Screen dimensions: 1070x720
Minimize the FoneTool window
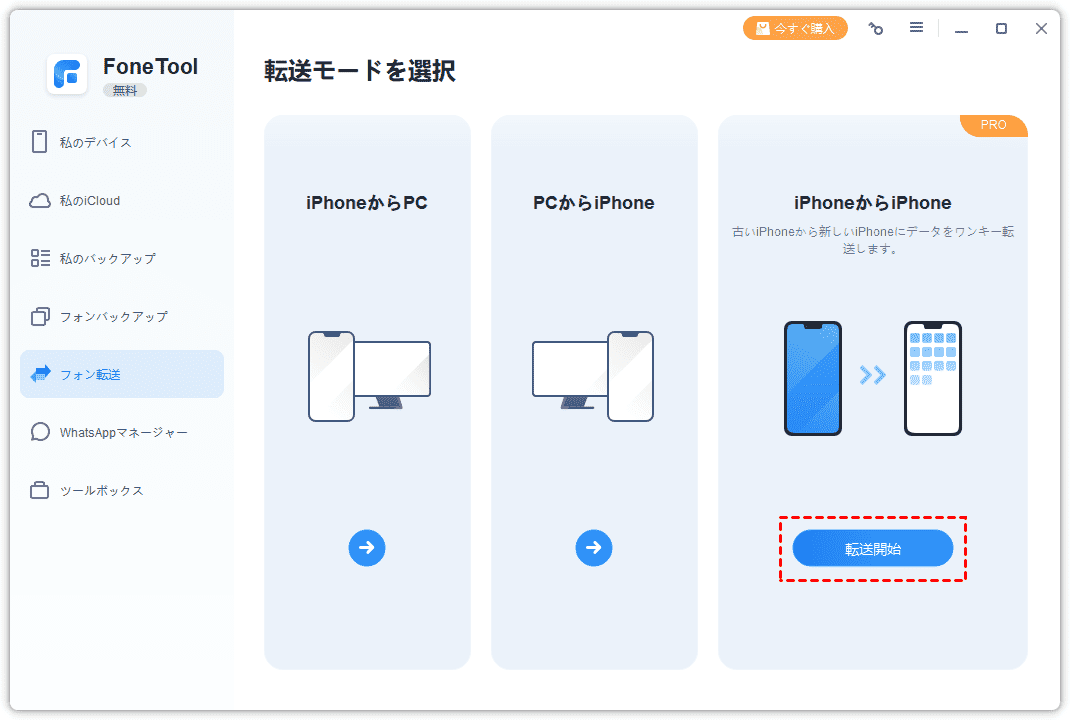coord(961,29)
